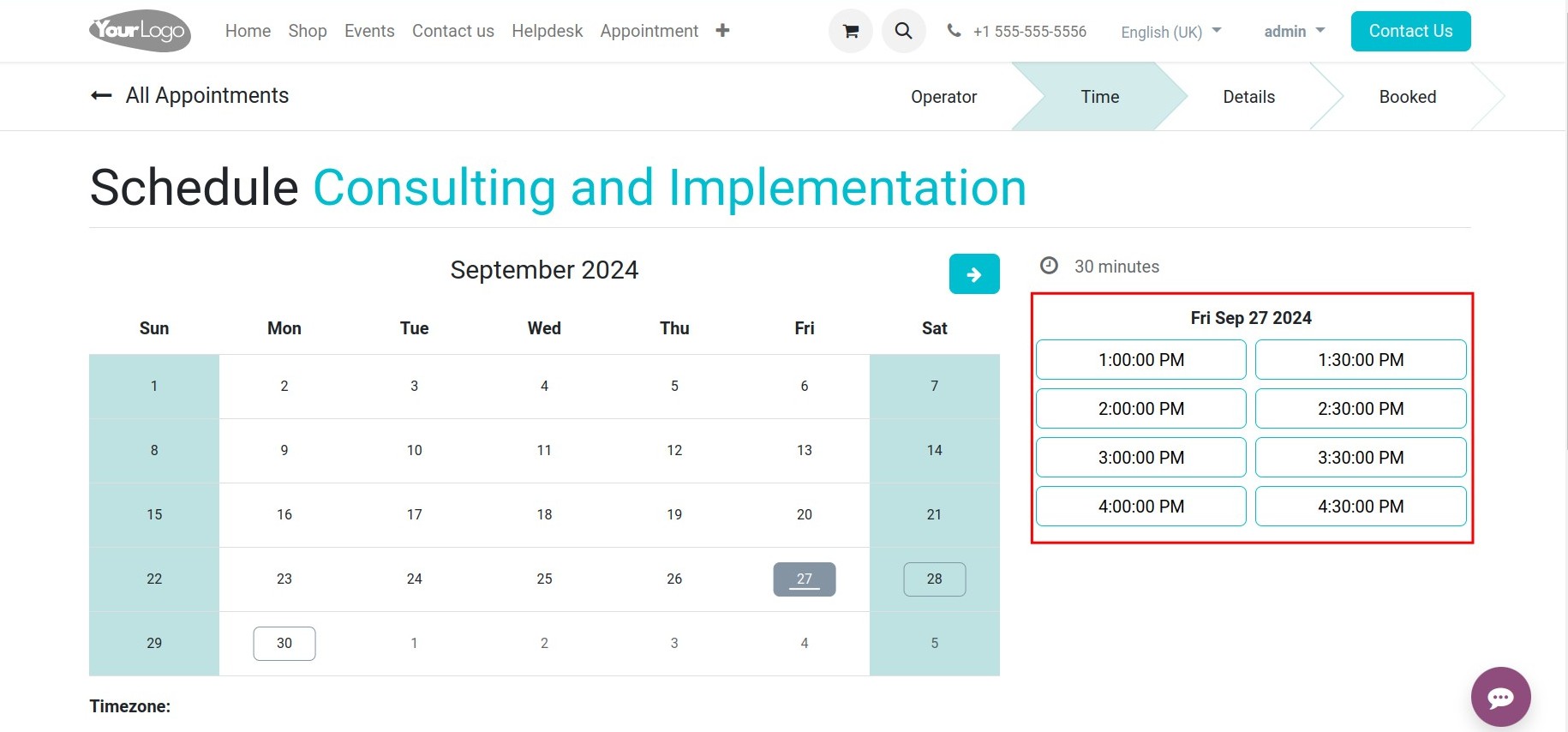Call +1 555-555-5556 link

[x=1029, y=32]
